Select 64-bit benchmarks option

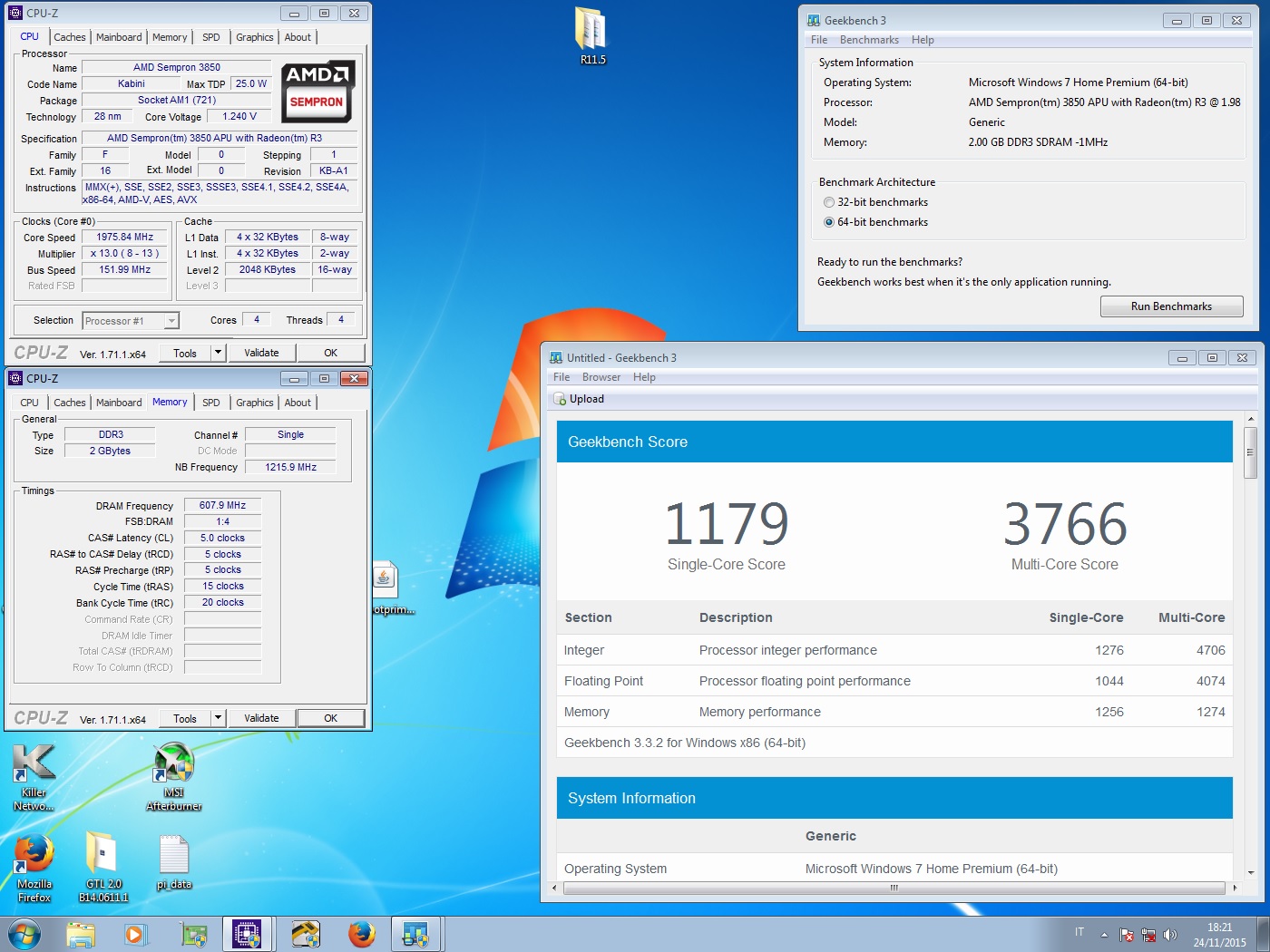point(829,222)
